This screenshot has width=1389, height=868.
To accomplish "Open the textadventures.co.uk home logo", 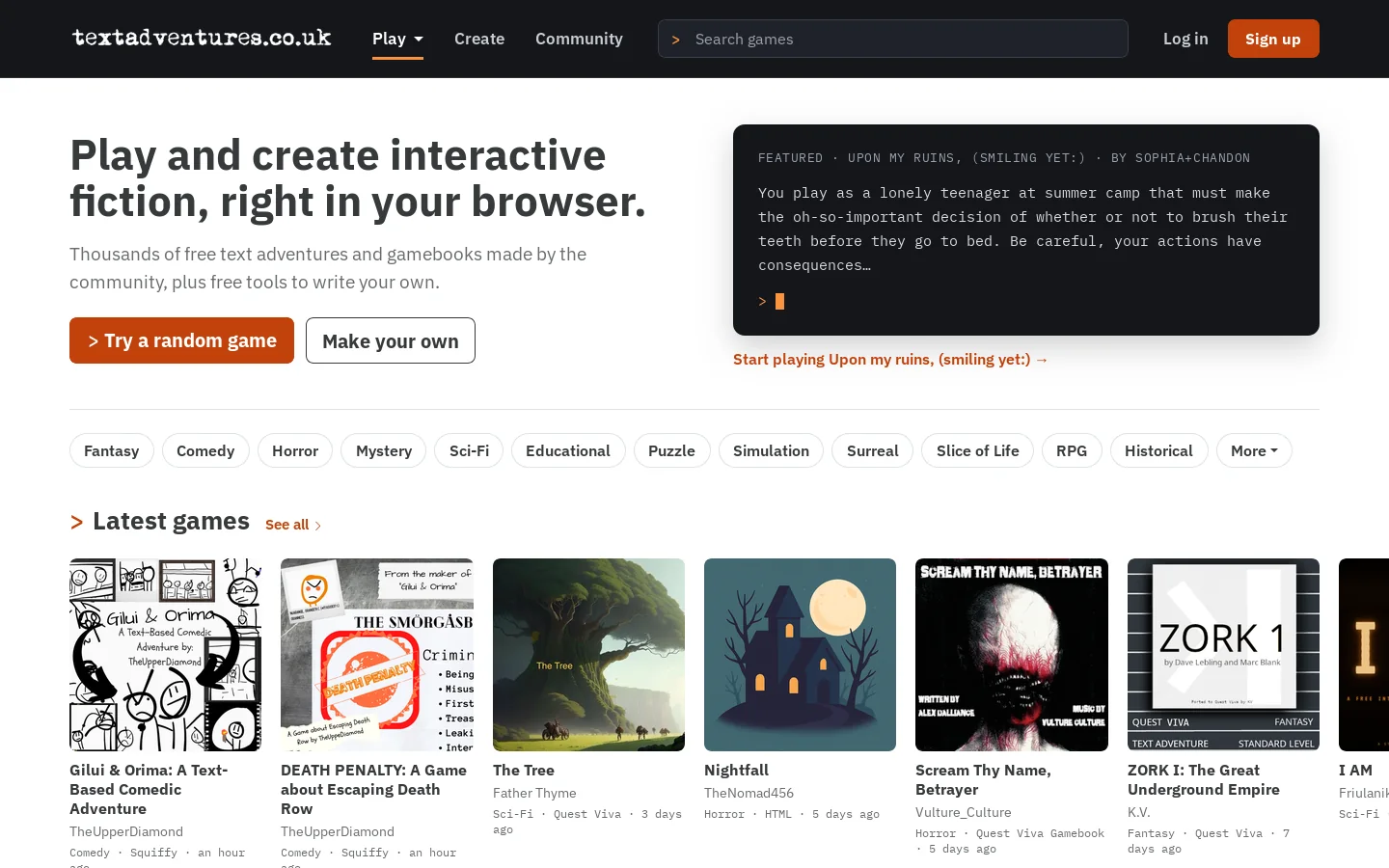I will [x=202, y=38].
